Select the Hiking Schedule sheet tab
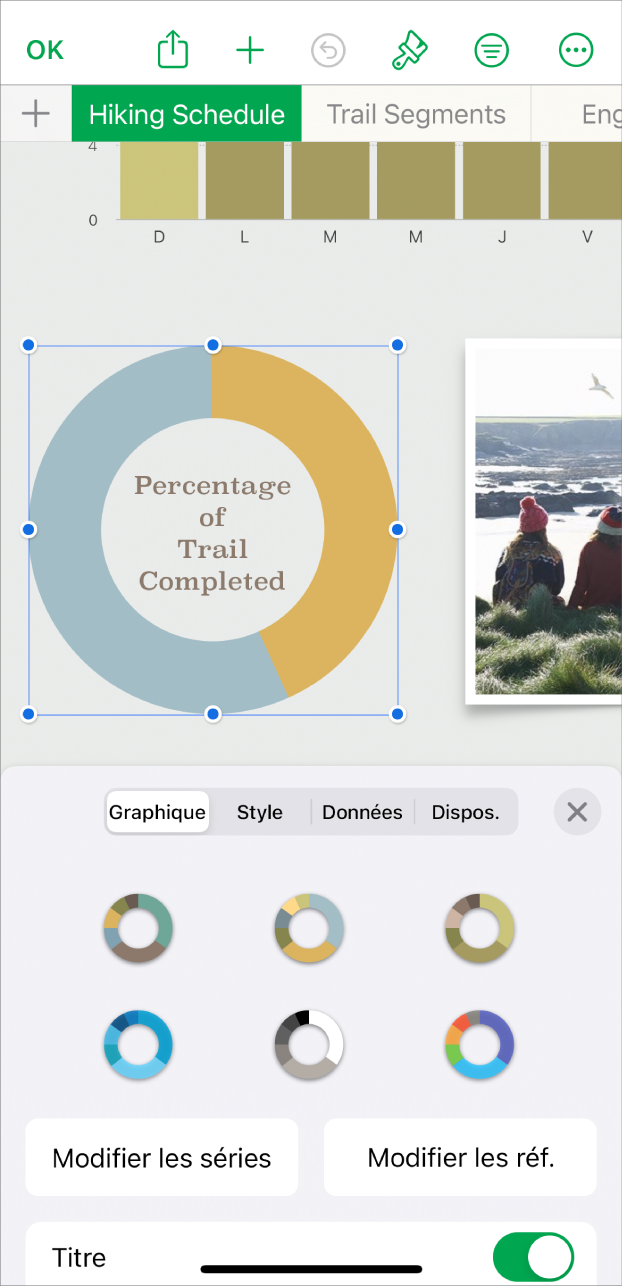622x1287 pixels. click(187, 114)
